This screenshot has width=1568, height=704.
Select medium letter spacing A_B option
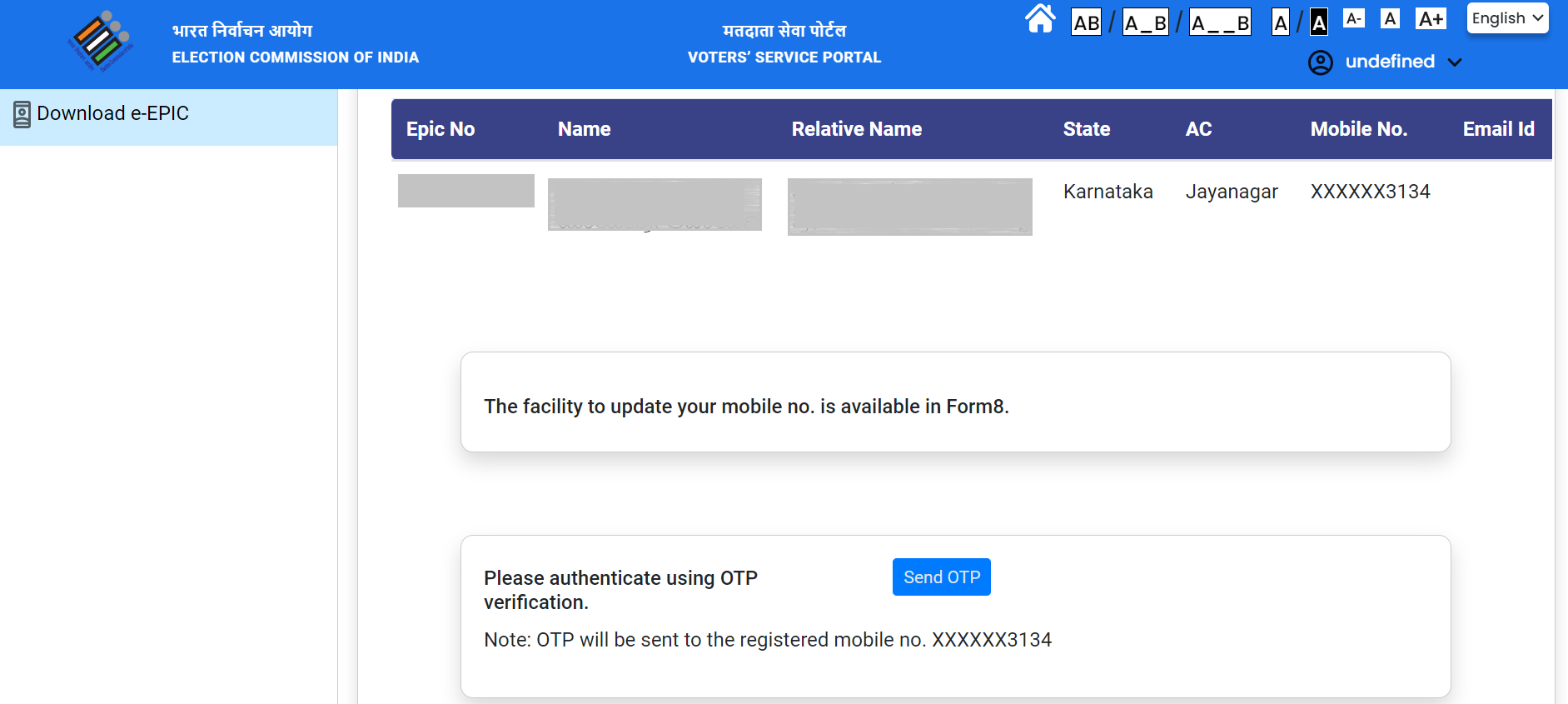click(x=1145, y=22)
